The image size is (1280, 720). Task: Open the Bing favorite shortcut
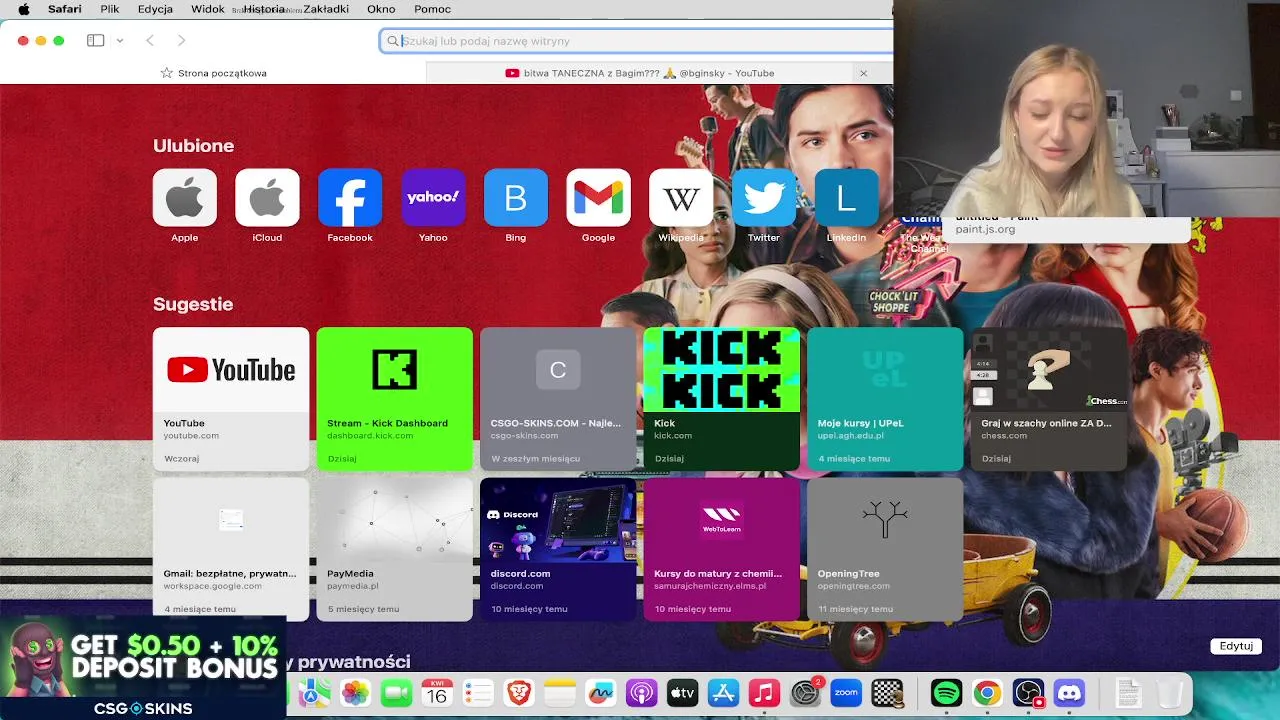(x=516, y=197)
